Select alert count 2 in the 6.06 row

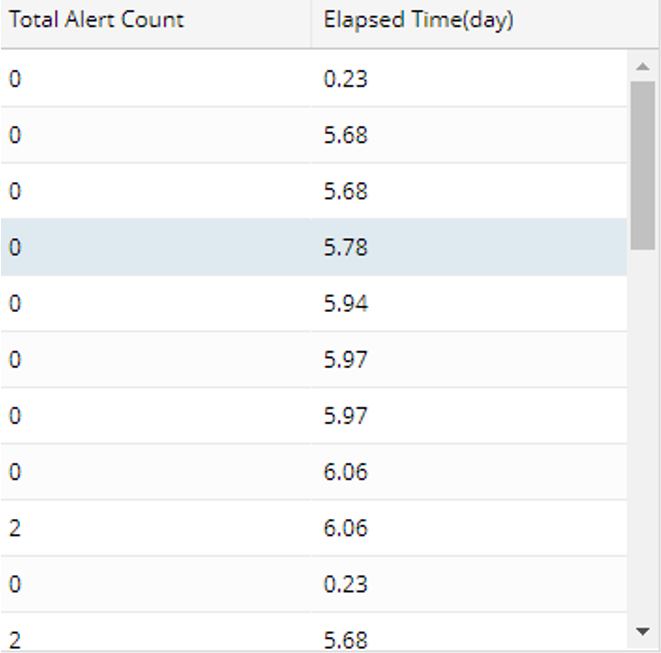[15, 528]
